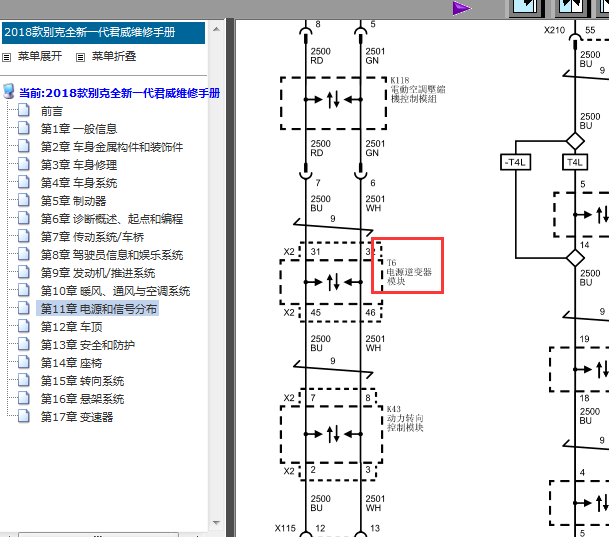The height and width of the screenshot is (537, 609).
Task: Select 第4章 车身系统 chapter
Action: (x=79, y=183)
